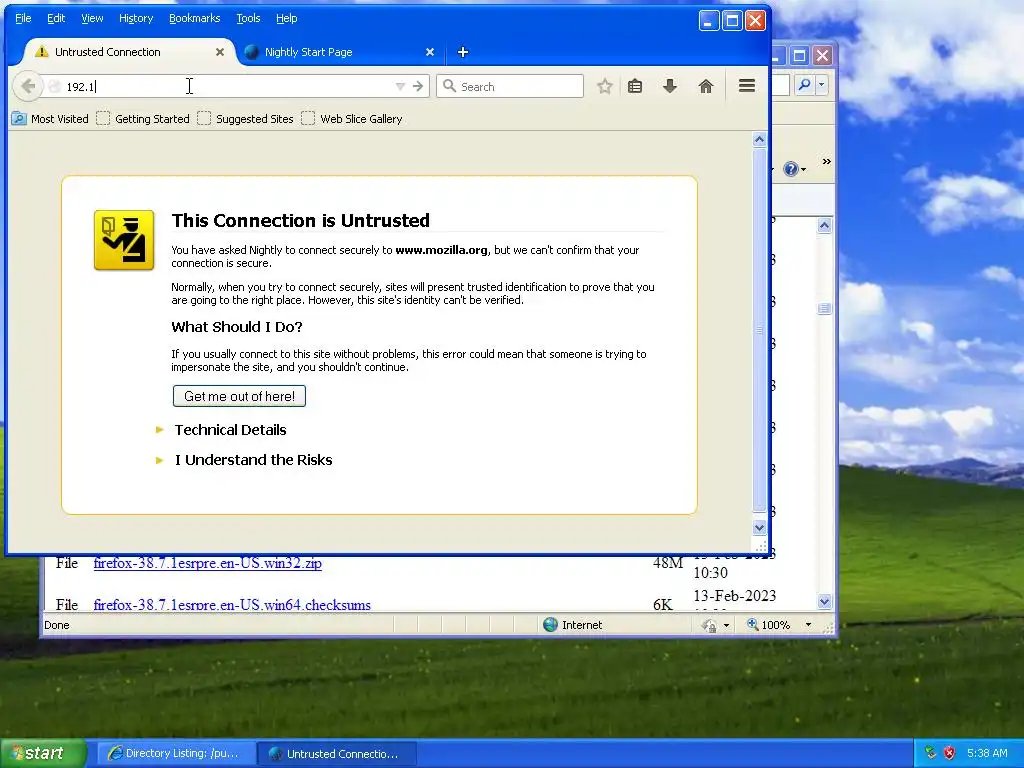This screenshot has height=768, width=1024.
Task: Switch to Untrusted Connection taskbar item
Action: (336, 754)
